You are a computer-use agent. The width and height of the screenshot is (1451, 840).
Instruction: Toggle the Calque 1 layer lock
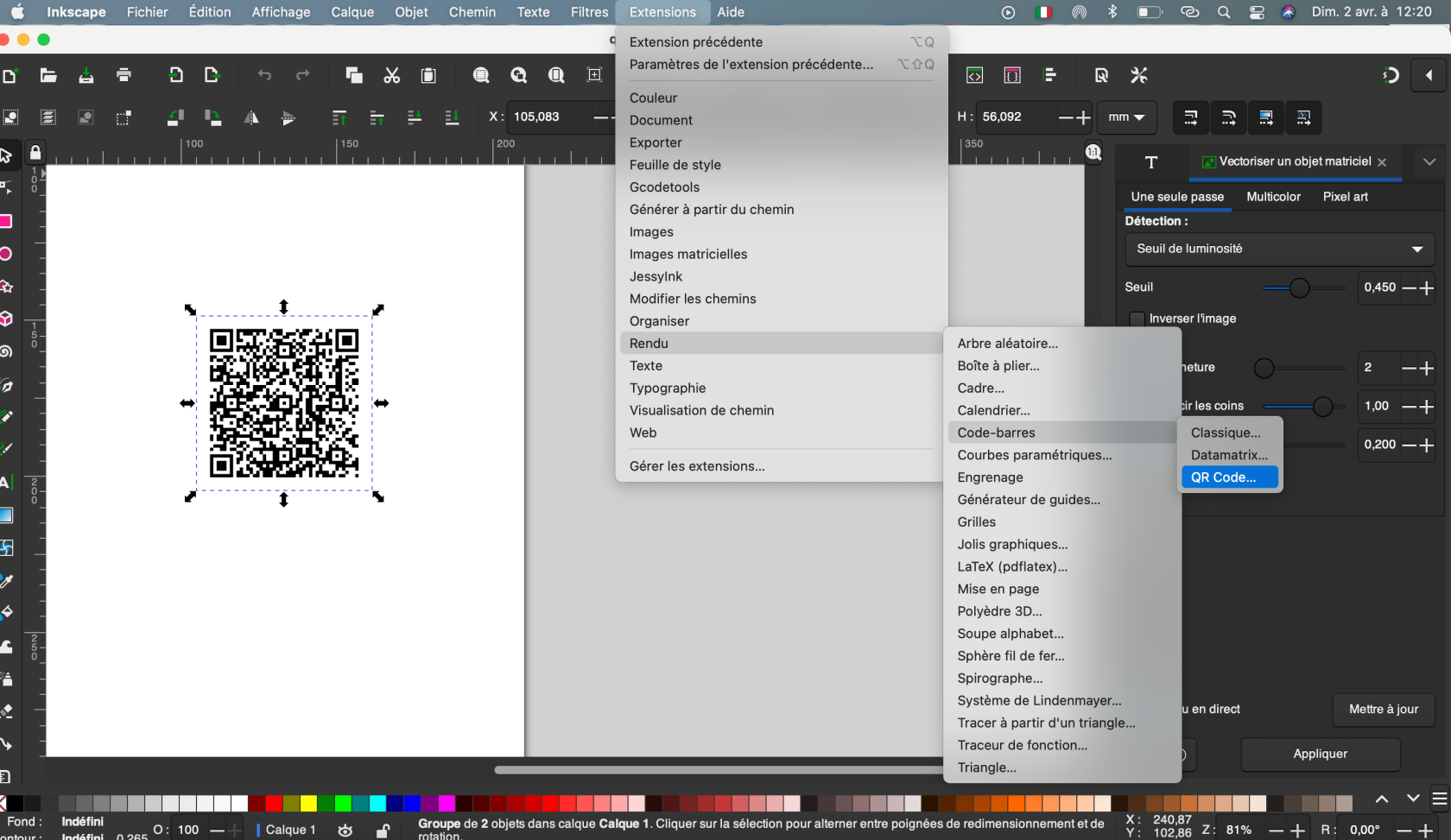pyautogui.click(x=383, y=831)
